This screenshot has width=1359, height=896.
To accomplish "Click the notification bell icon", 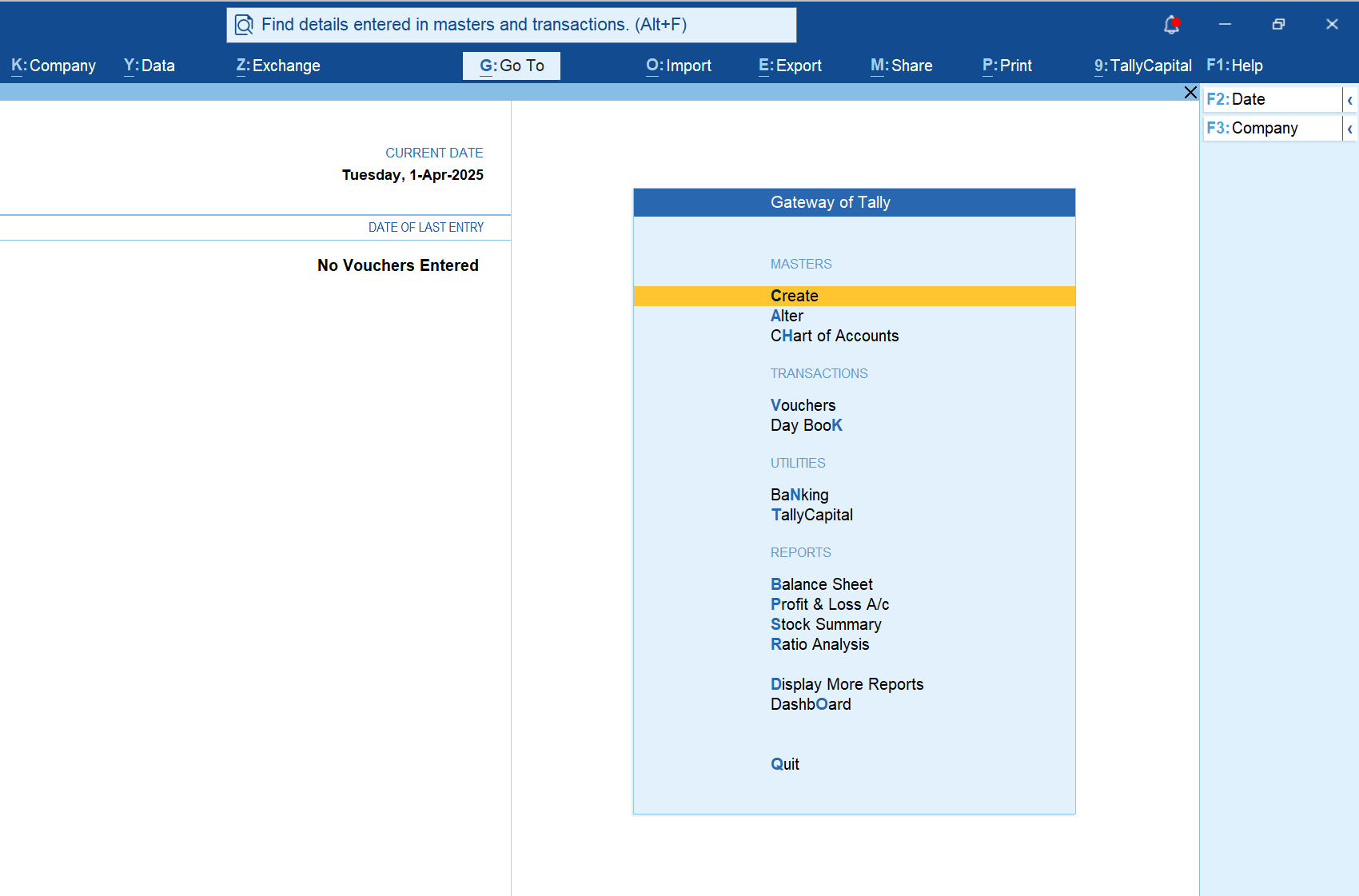I will (x=1171, y=25).
